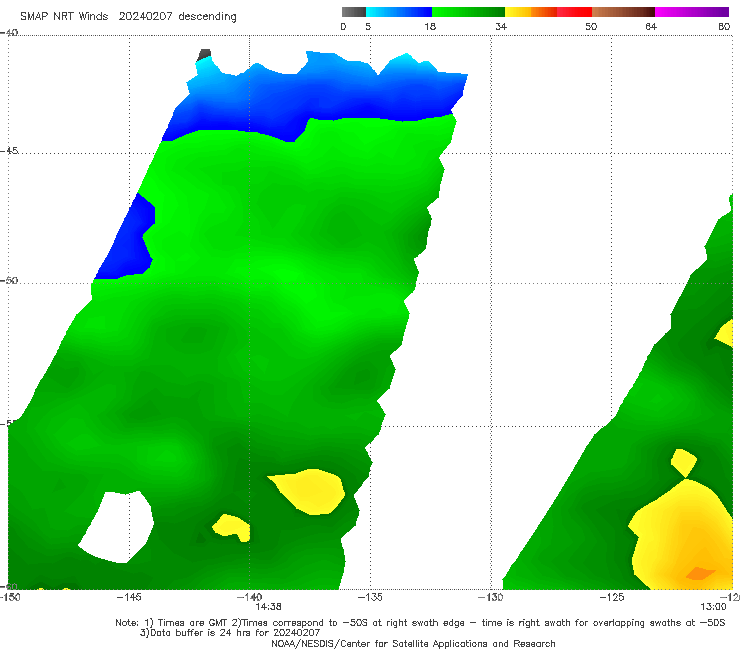Screen dimensions: 740x650
Task: Click the white data gap hole in left swath
Action: 118,526
